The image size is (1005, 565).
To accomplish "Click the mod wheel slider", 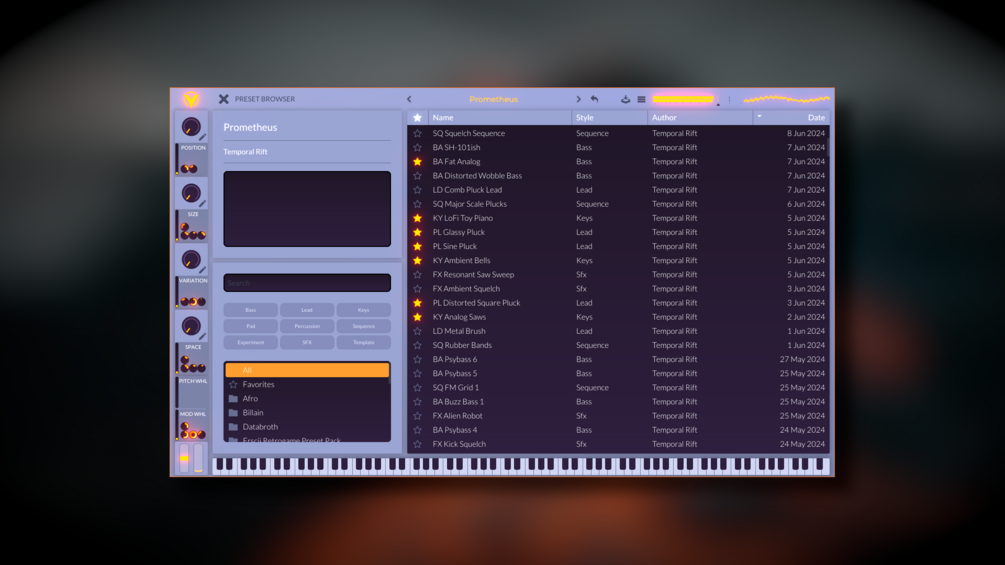I will click(198, 457).
